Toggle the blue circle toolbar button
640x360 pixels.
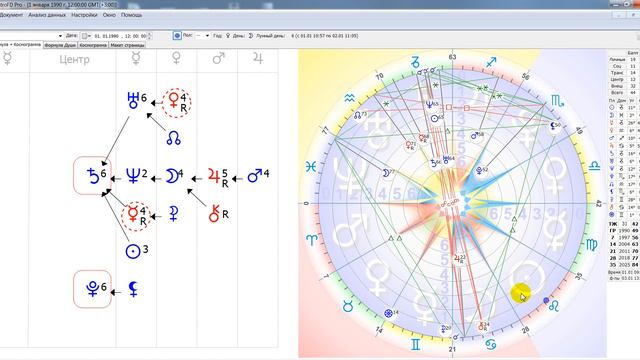pos(177,36)
